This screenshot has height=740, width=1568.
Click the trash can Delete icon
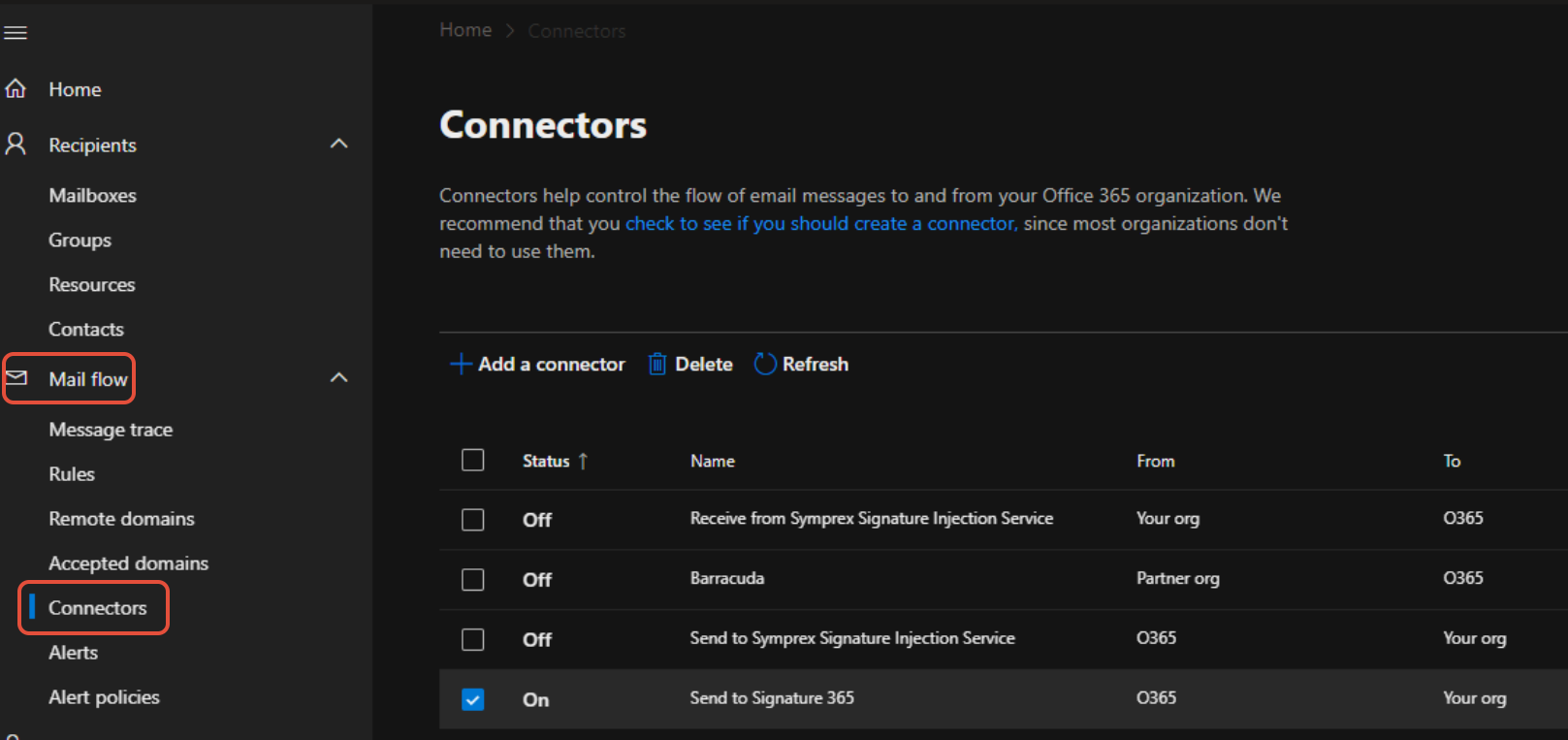(x=657, y=364)
